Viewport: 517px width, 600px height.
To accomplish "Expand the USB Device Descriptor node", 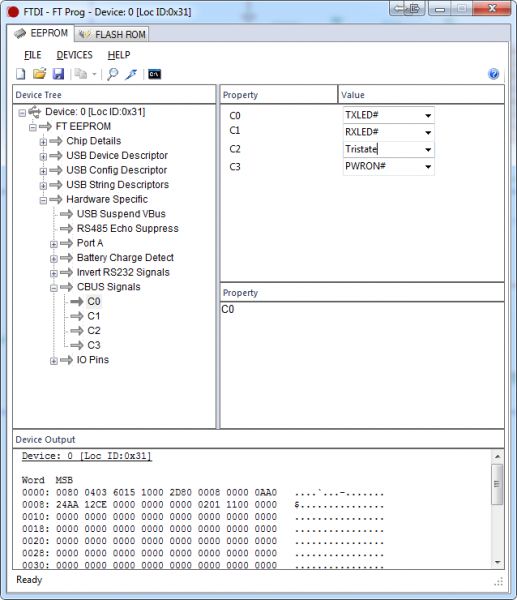I will pos(43,156).
